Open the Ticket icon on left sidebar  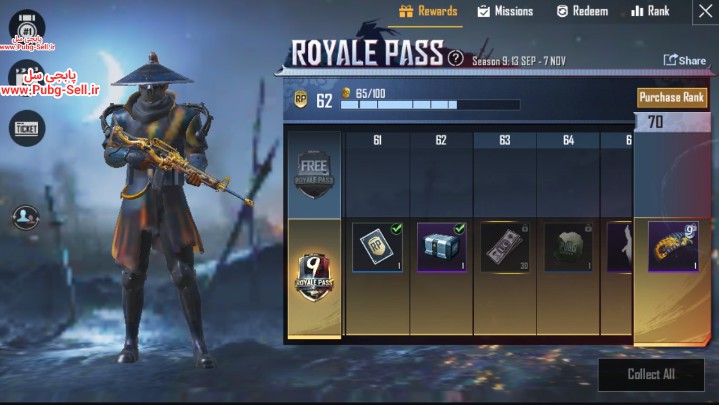(27, 128)
